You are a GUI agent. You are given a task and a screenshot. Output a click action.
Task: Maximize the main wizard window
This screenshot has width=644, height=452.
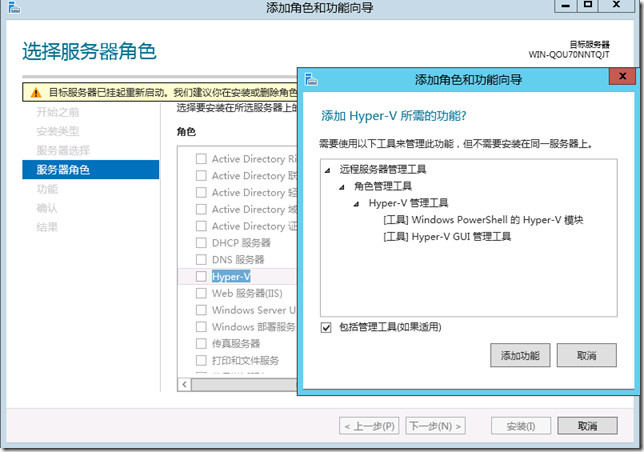(x=588, y=5)
